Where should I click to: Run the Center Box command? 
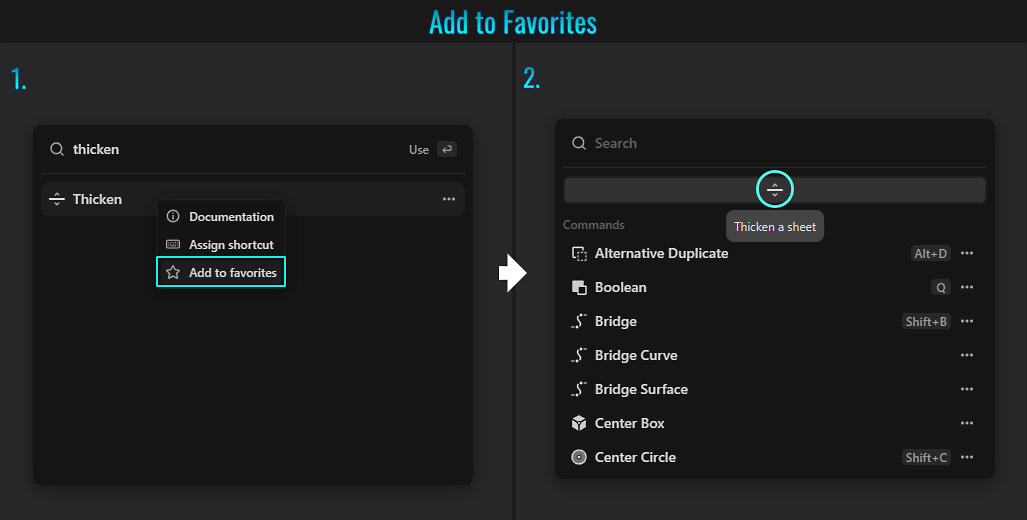[775, 424]
